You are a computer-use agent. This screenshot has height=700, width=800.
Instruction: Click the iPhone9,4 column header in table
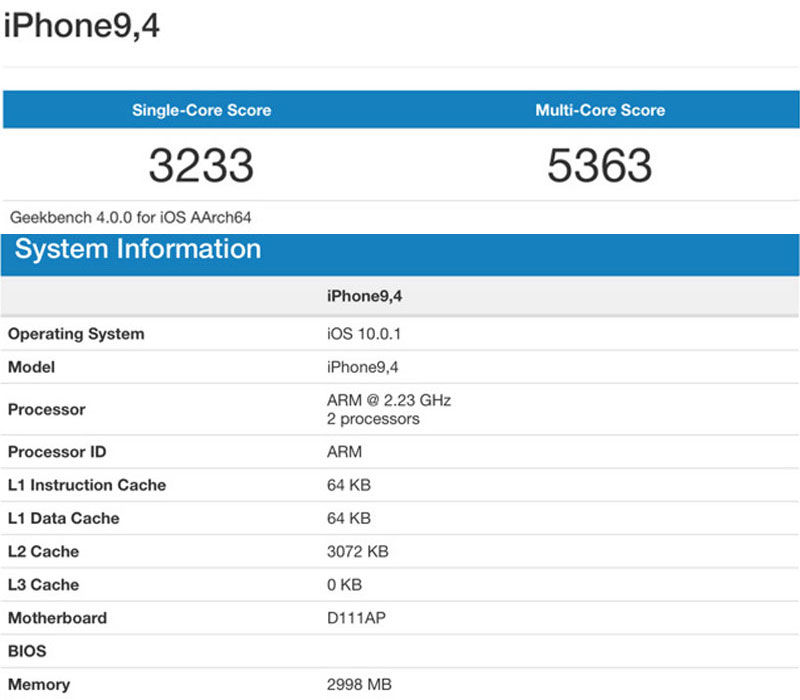pyautogui.click(x=364, y=296)
